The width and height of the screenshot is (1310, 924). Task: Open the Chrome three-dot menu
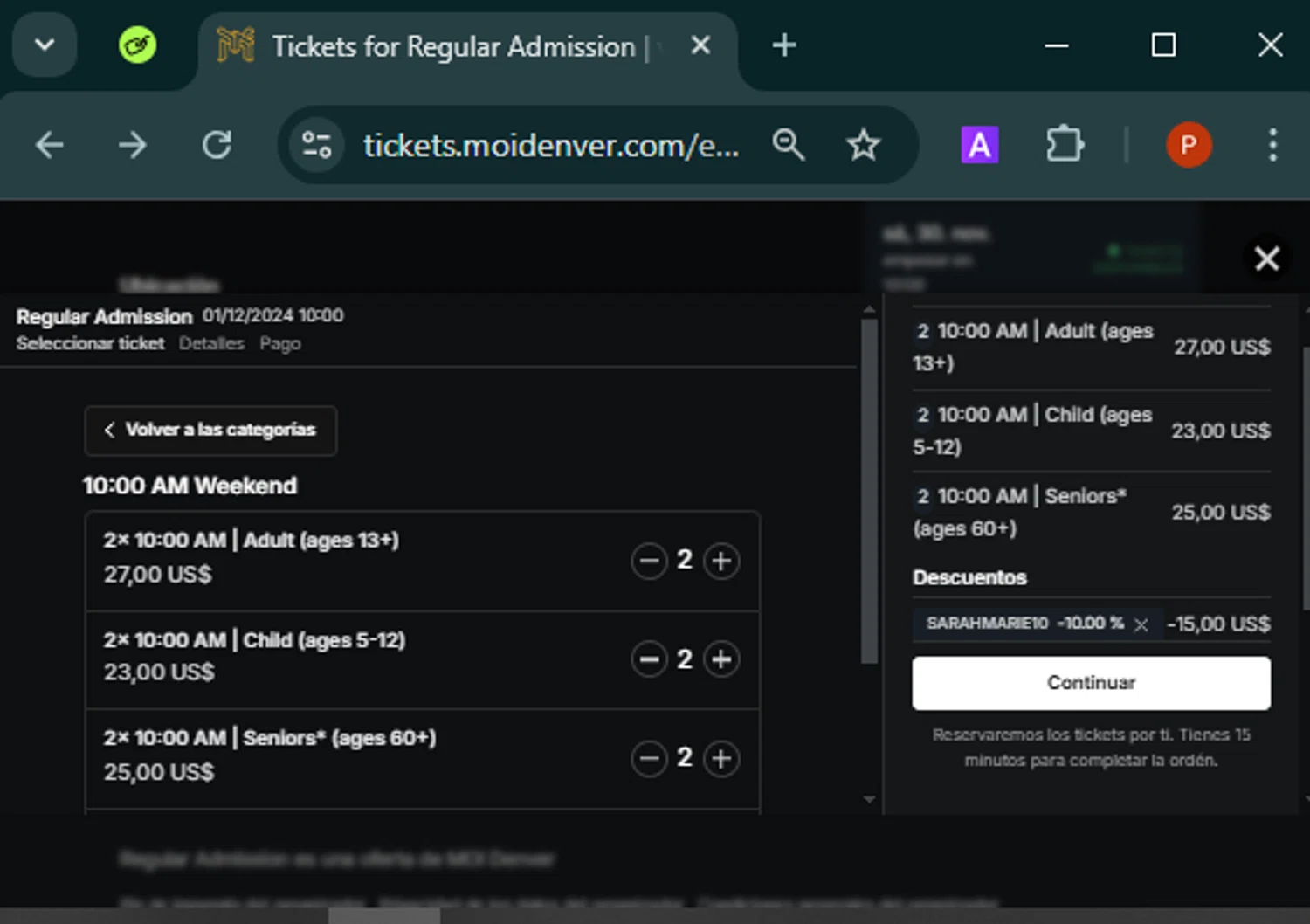[x=1272, y=144]
